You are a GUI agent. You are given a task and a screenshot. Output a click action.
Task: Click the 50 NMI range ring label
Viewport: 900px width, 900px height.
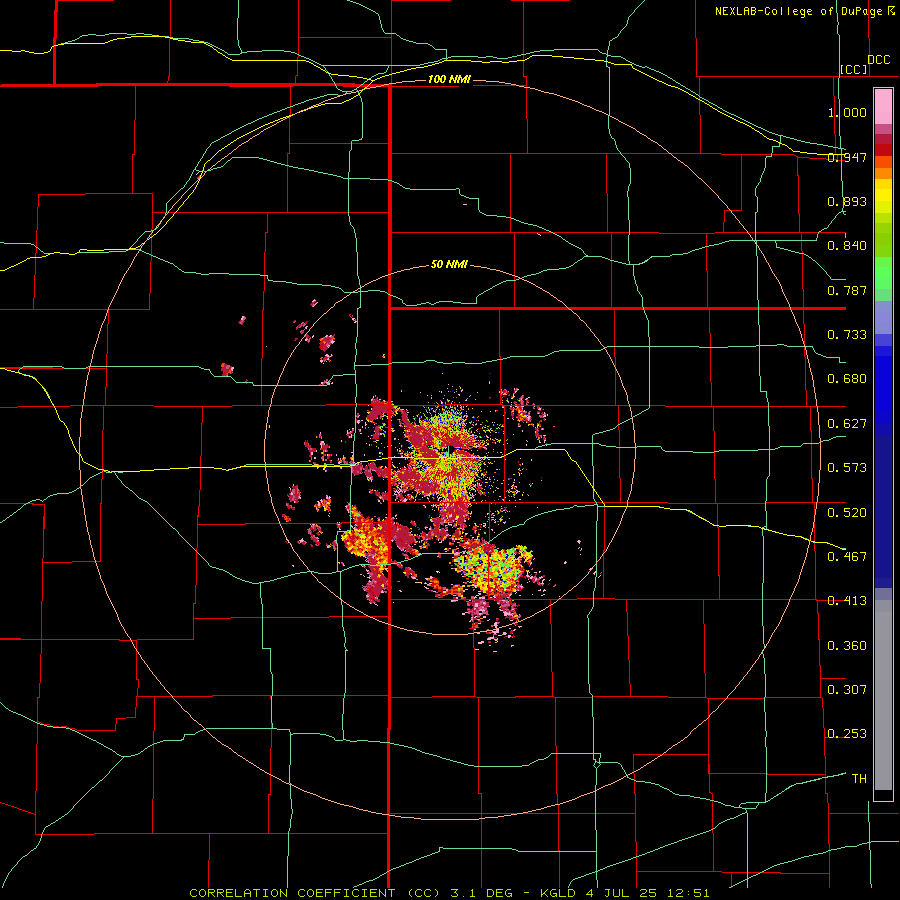[449, 264]
